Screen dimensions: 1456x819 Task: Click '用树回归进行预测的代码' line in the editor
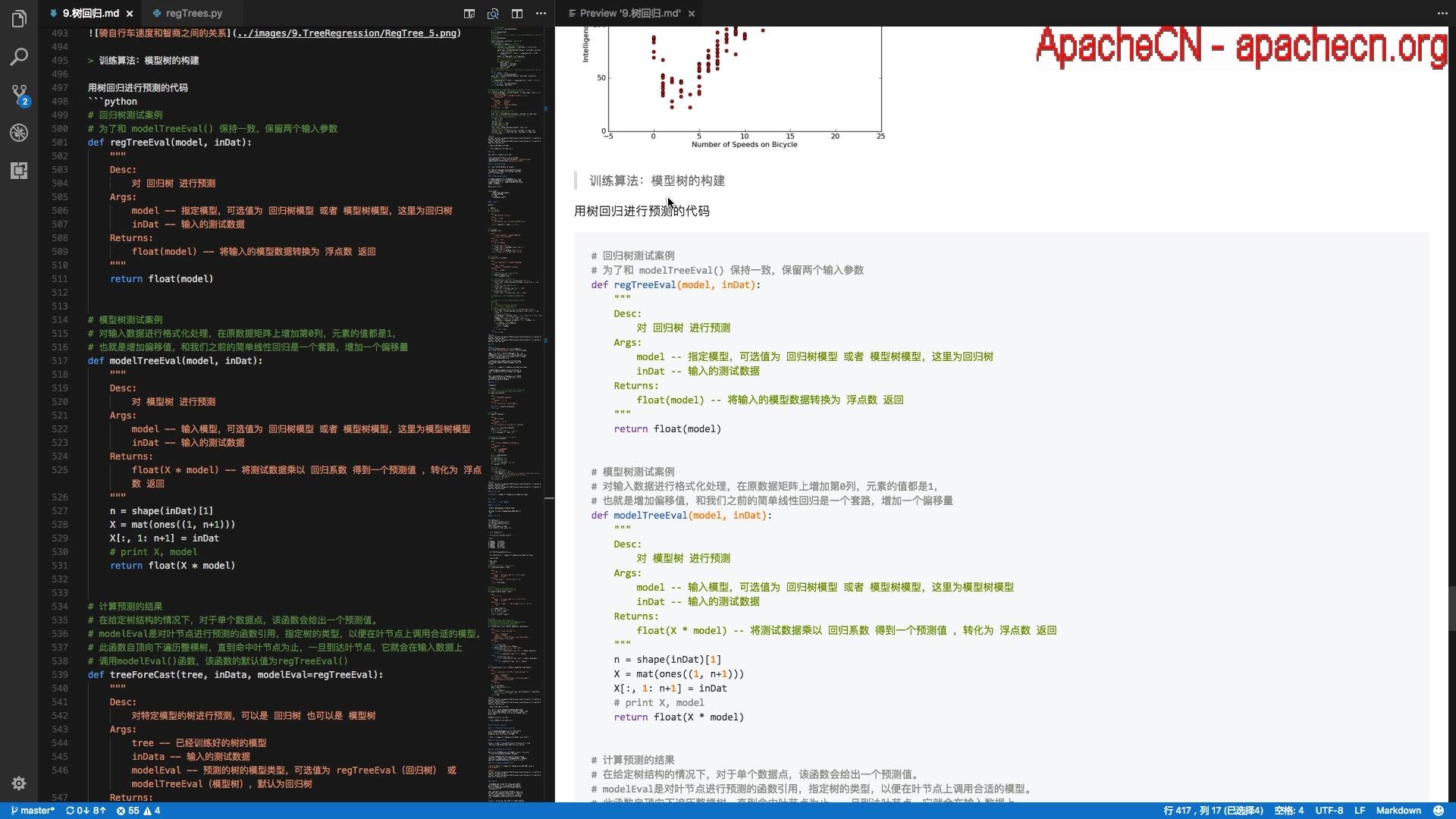point(138,88)
